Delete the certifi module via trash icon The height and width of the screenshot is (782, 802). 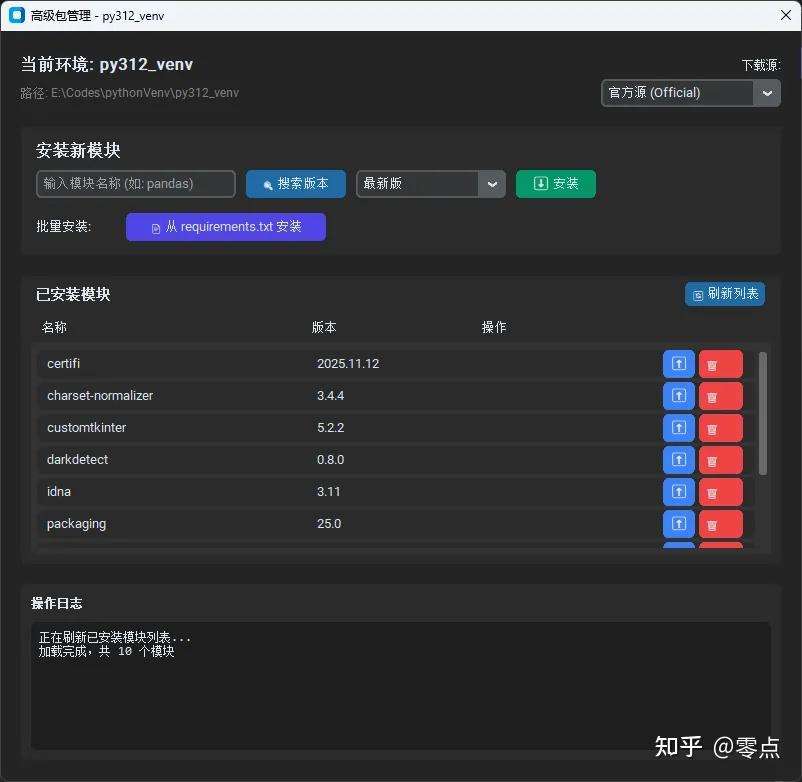pyautogui.click(x=720, y=365)
